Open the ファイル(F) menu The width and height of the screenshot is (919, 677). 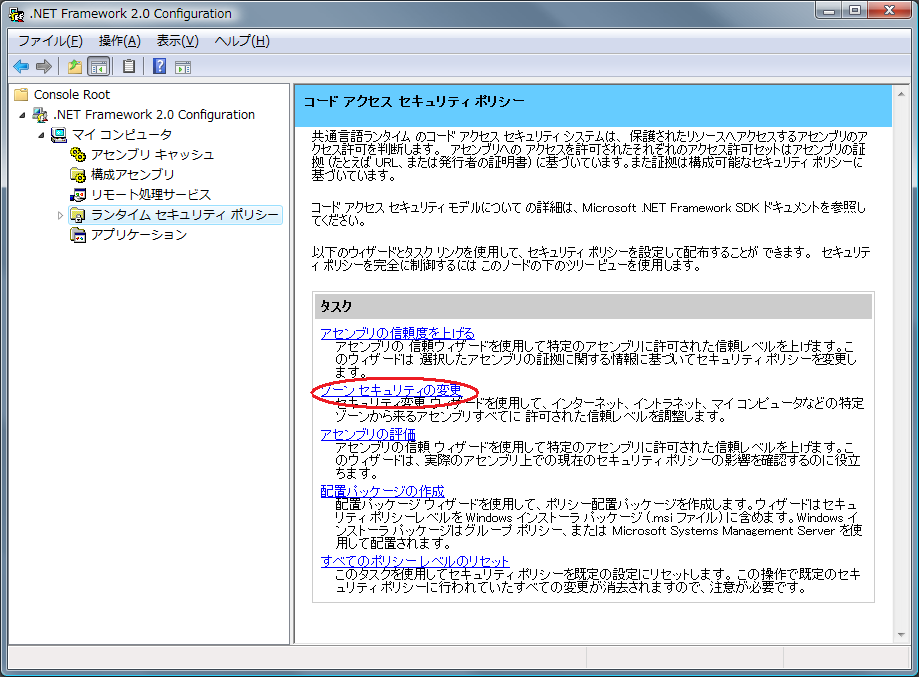point(50,41)
